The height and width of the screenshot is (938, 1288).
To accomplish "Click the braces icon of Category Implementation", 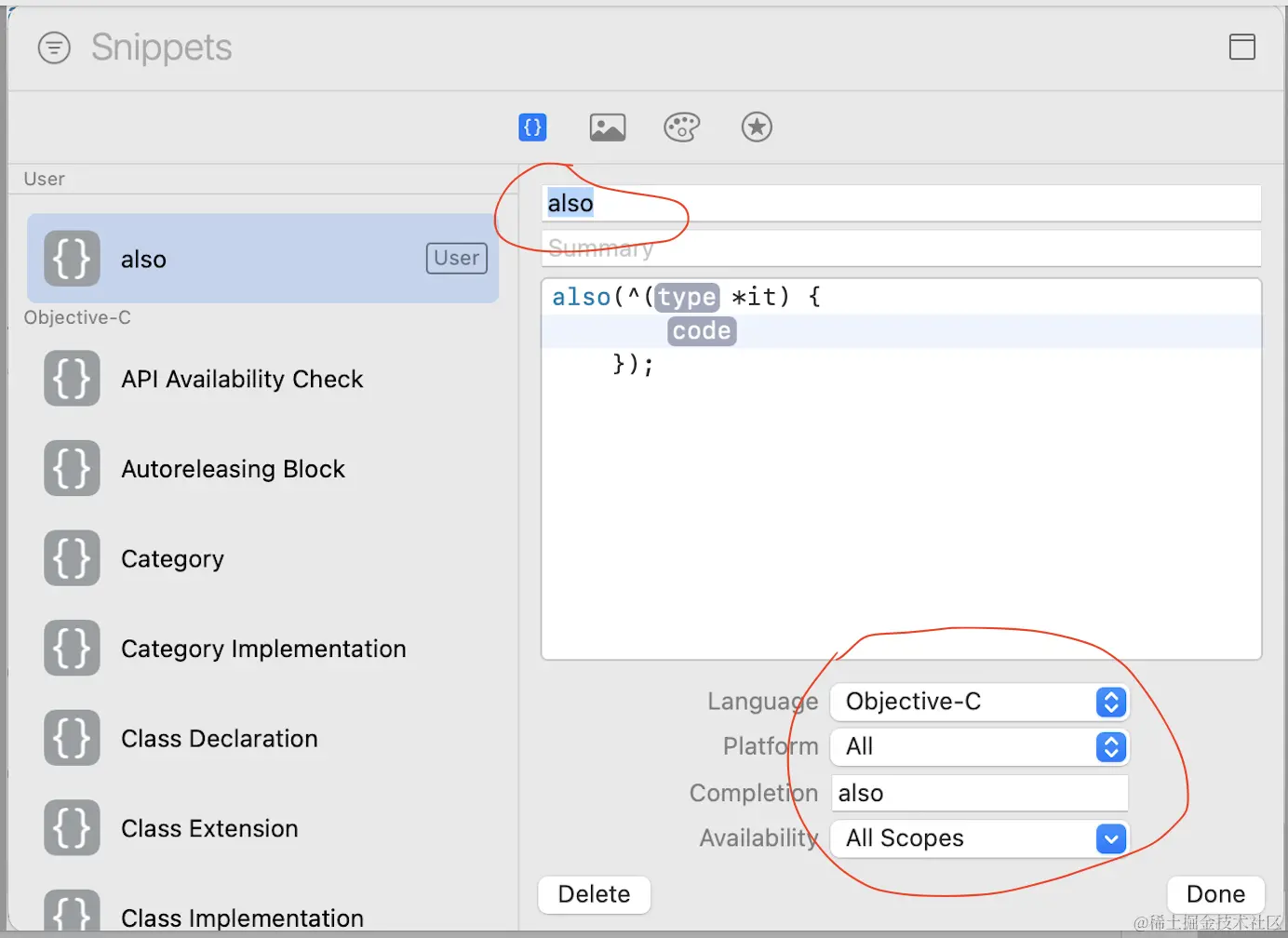I will (x=72, y=649).
